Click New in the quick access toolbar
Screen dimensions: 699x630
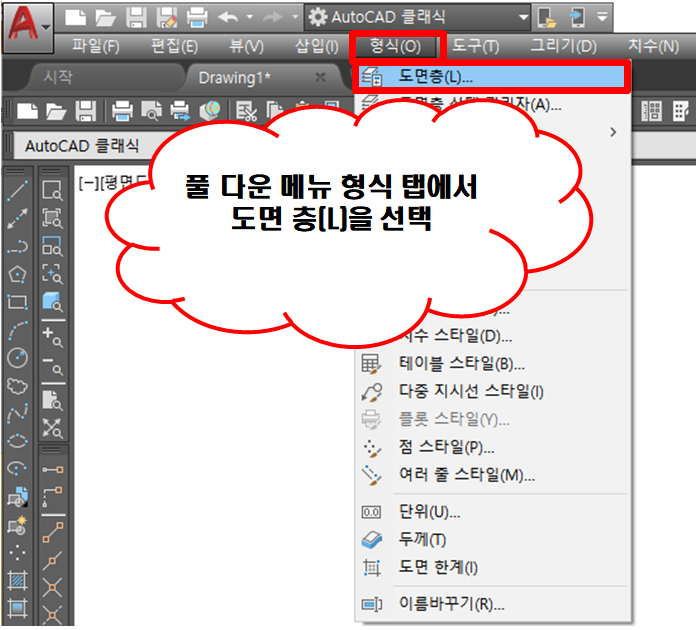[75, 18]
